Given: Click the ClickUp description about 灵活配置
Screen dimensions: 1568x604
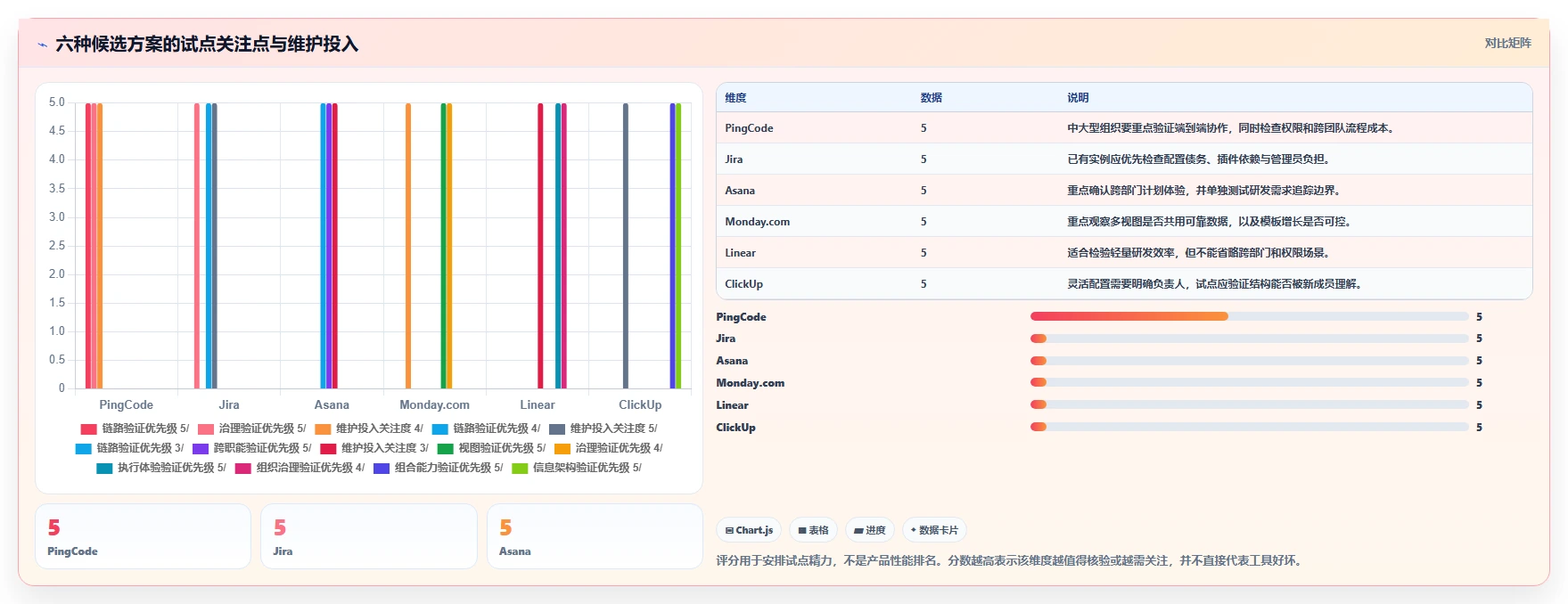Looking at the screenshot, I should [1216, 284].
